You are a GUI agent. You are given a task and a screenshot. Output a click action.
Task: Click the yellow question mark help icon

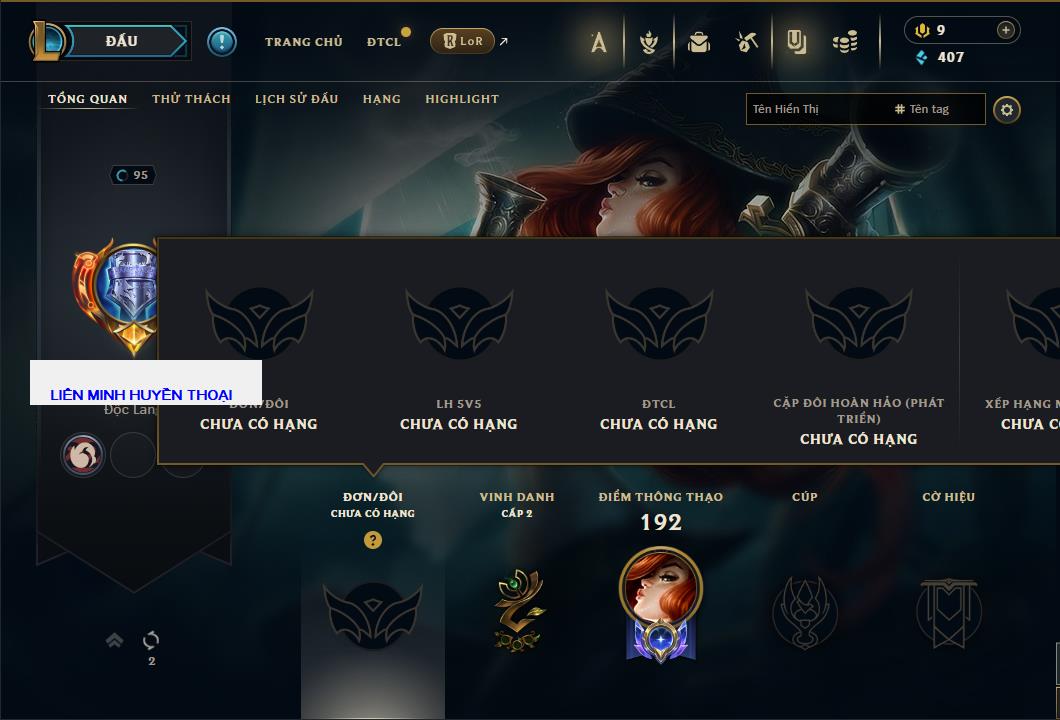pyautogui.click(x=372, y=539)
